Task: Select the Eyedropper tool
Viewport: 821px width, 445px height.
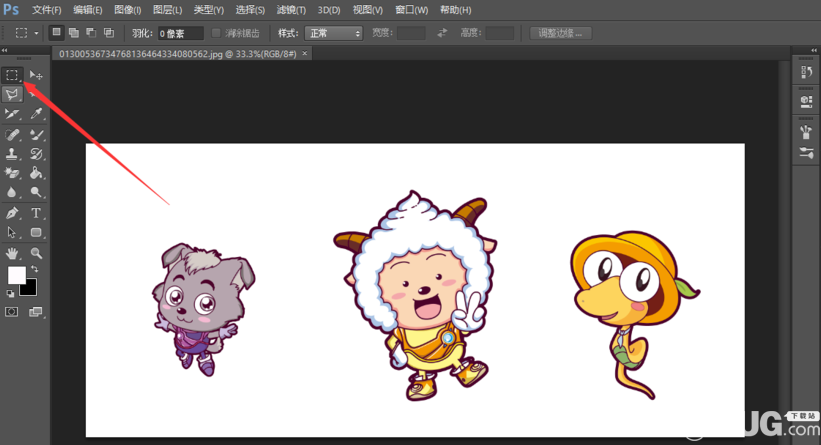Action: (x=36, y=114)
